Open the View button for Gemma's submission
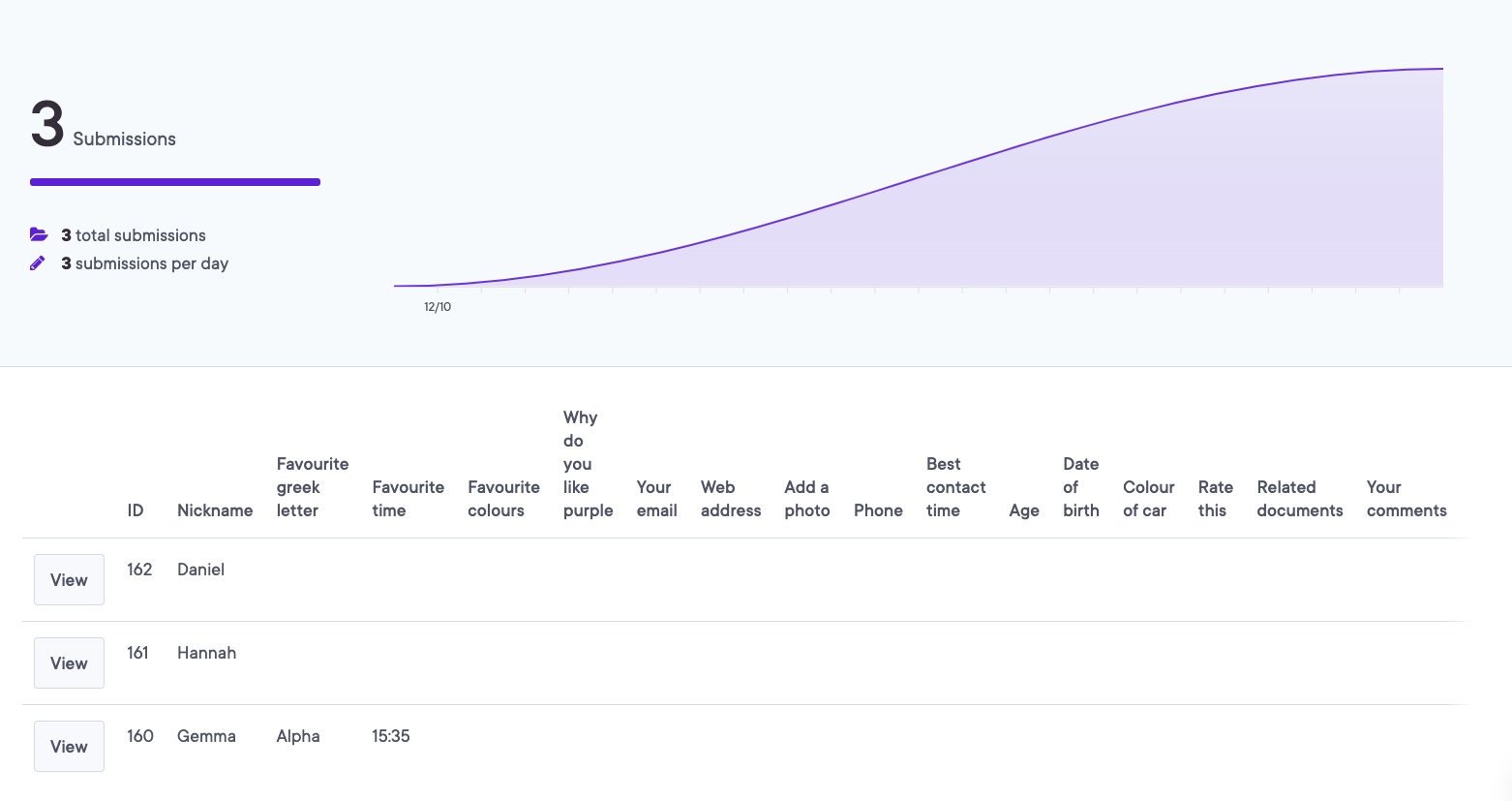Viewport: 1512px width, 801px height. pyautogui.click(x=69, y=747)
